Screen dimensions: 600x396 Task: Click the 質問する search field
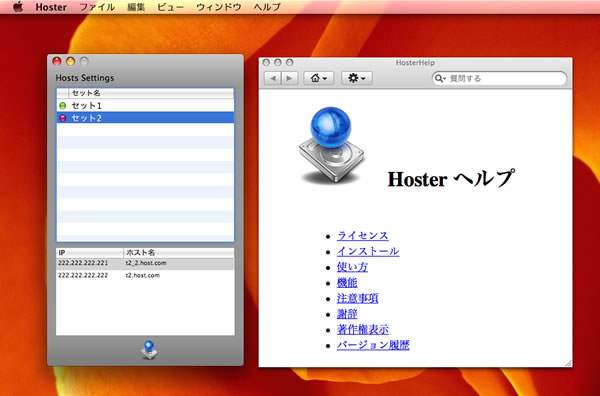coord(499,78)
